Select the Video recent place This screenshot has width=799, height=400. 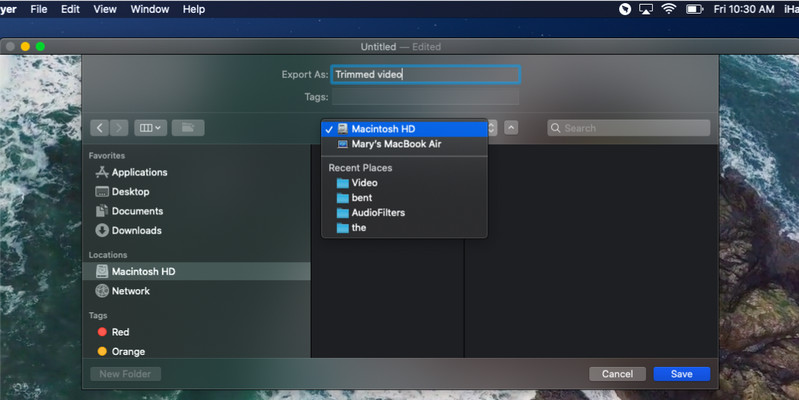pos(405,182)
